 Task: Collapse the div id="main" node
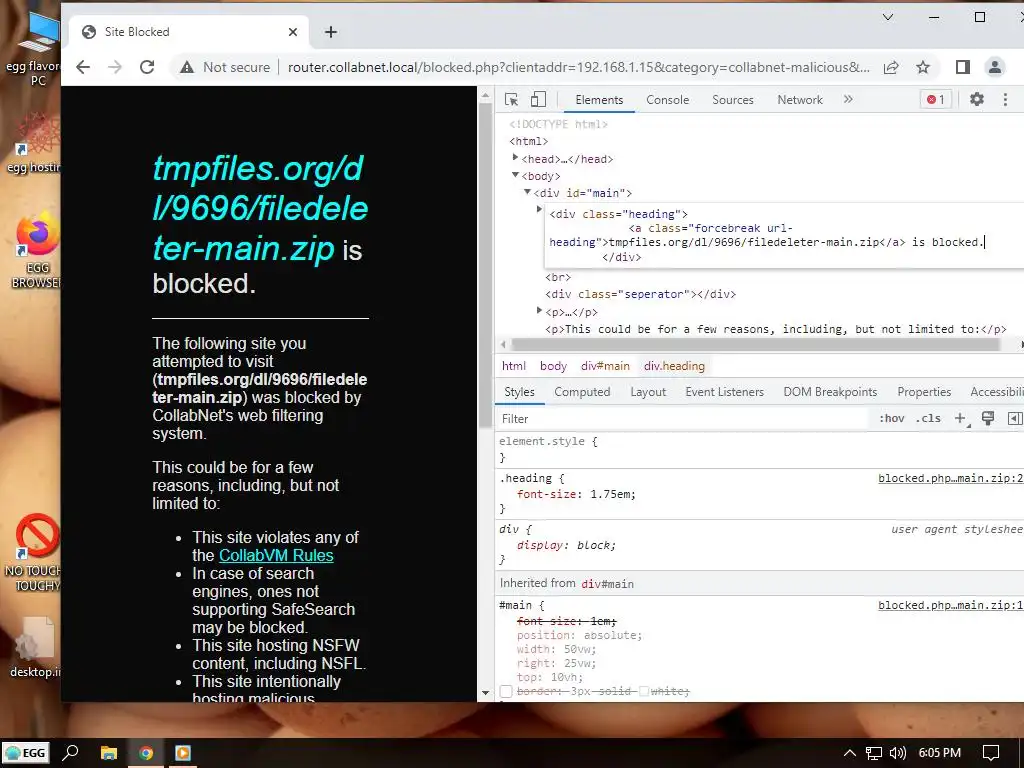[527, 191]
